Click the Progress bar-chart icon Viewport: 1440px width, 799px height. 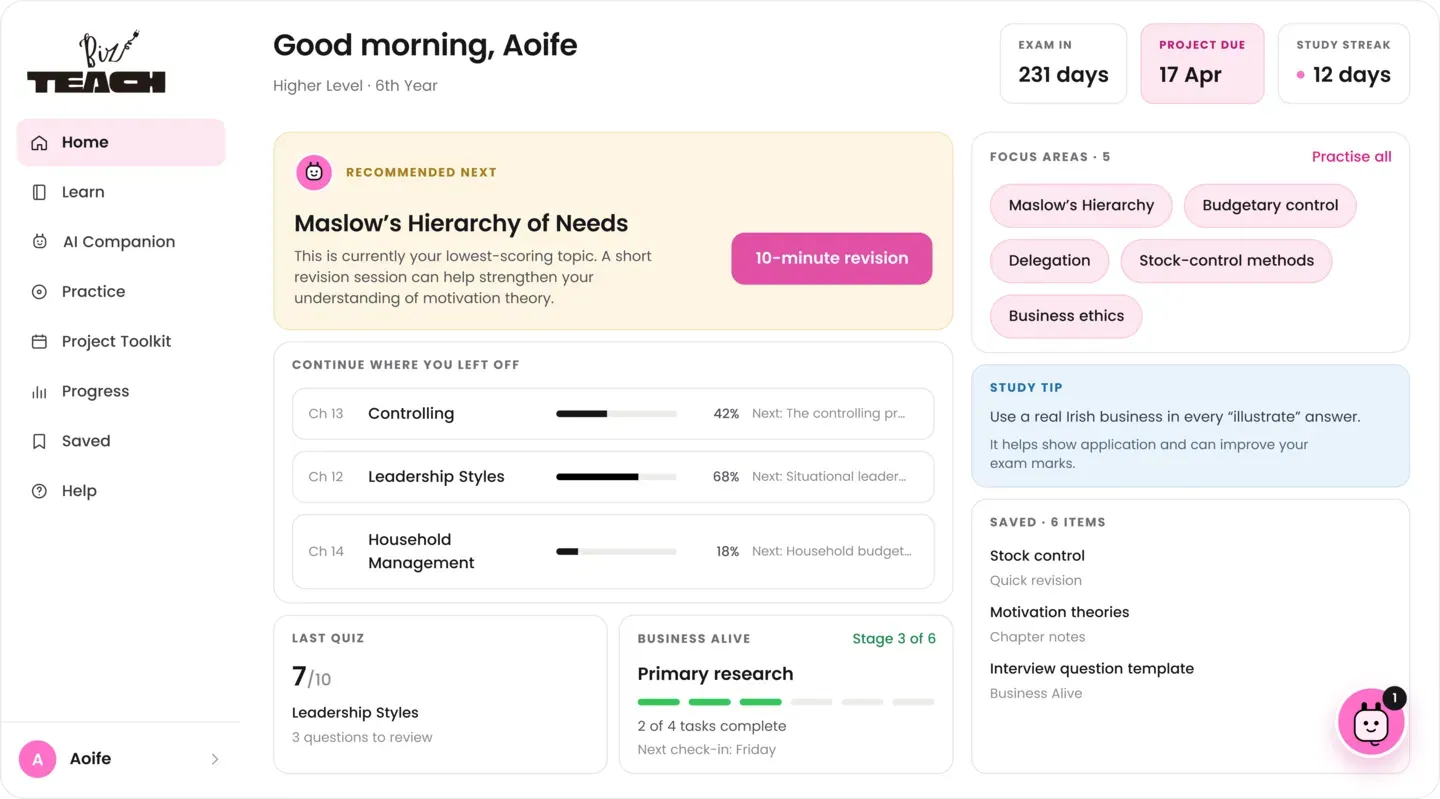point(39,392)
